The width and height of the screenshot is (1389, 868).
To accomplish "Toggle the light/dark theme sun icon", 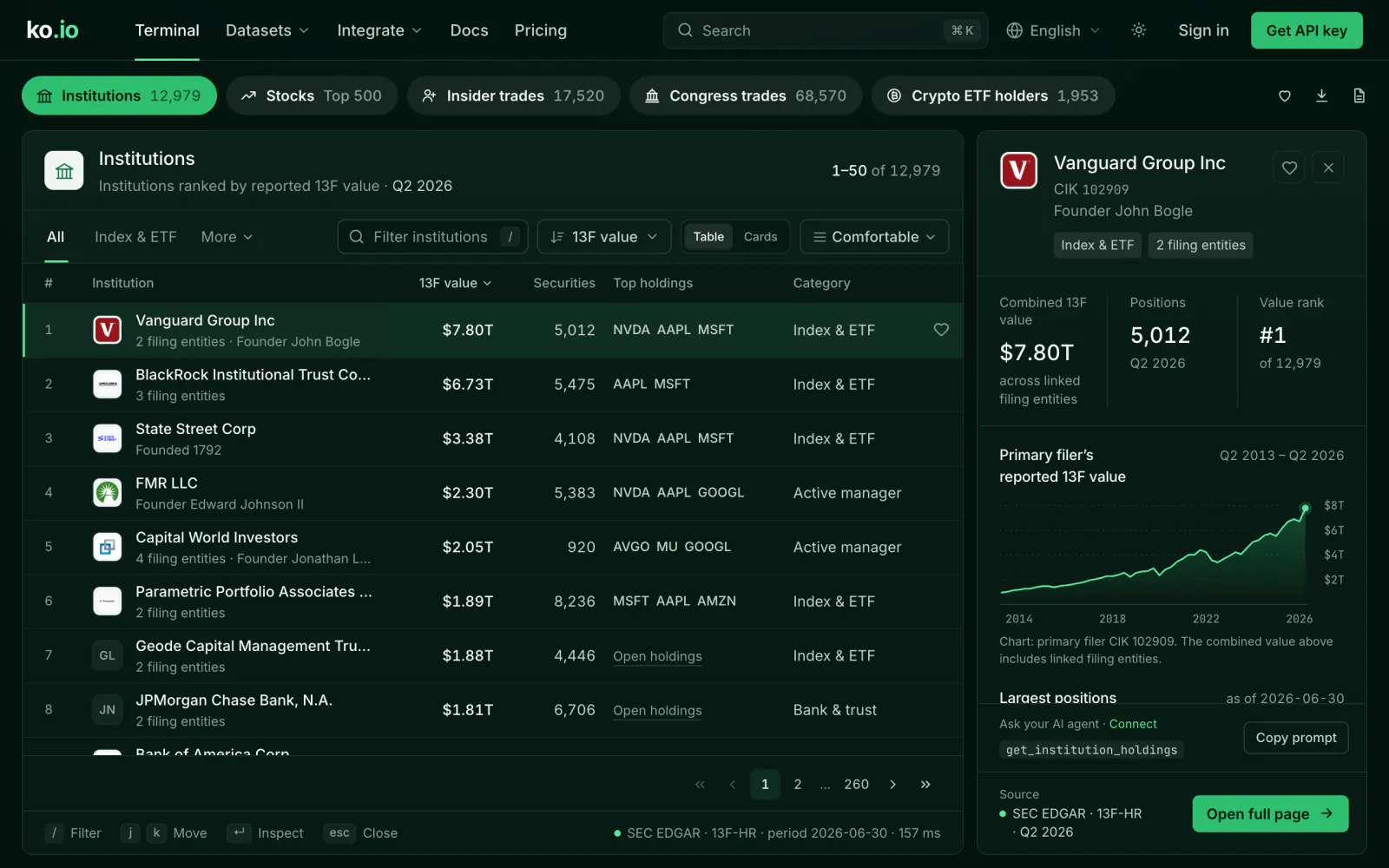I will point(1139,30).
